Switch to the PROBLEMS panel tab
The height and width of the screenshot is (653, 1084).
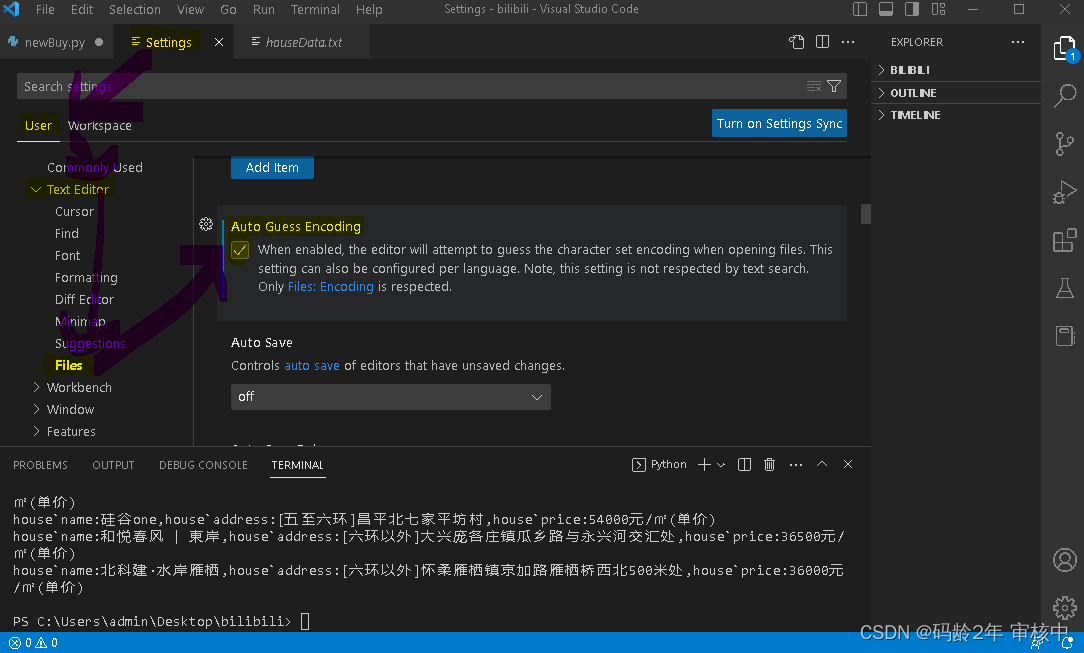point(40,465)
